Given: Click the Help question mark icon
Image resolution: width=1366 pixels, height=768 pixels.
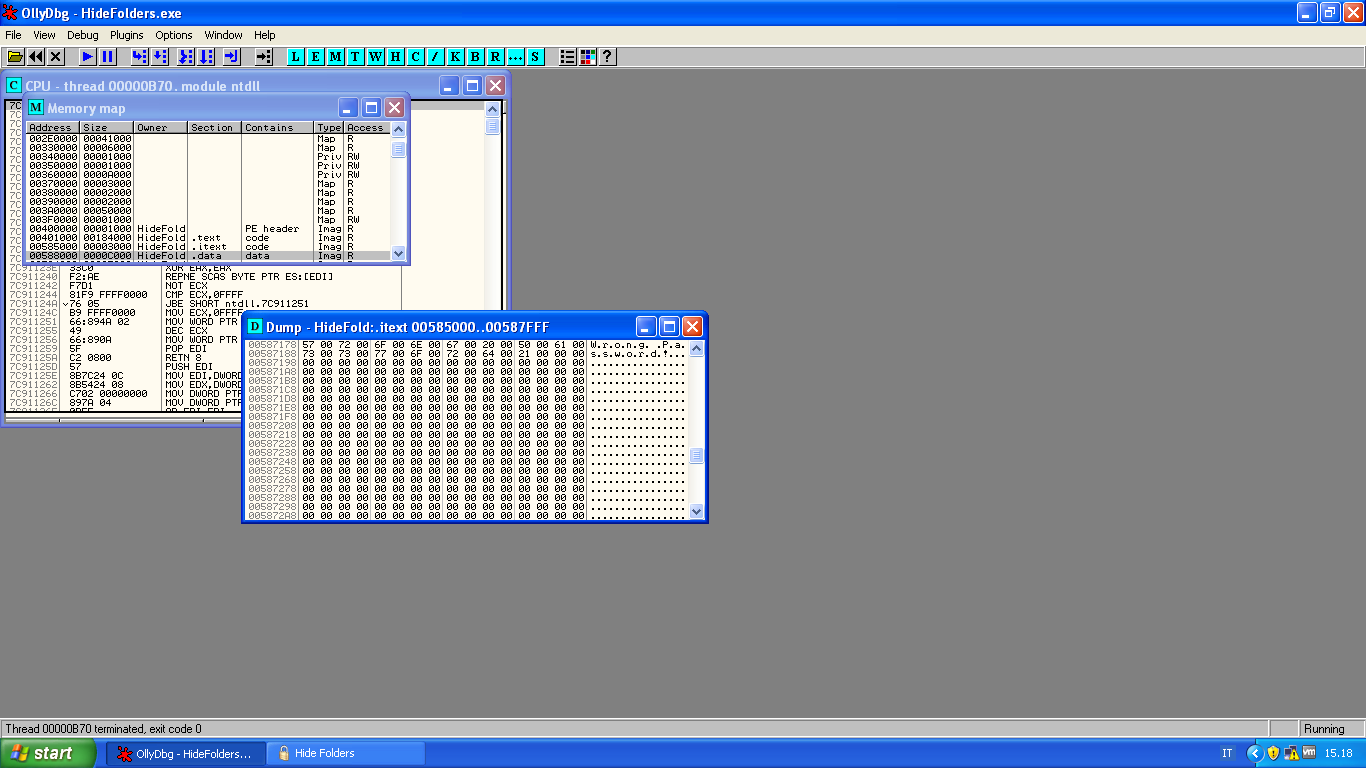Looking at the screenshot, I should coord(607,57).
